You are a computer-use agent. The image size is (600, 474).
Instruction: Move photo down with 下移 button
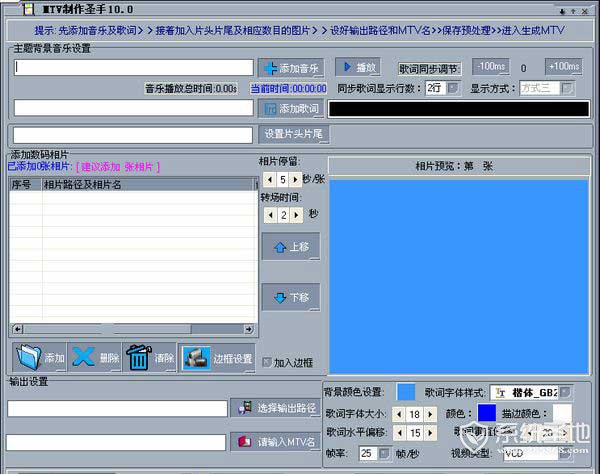pos(291,297)
